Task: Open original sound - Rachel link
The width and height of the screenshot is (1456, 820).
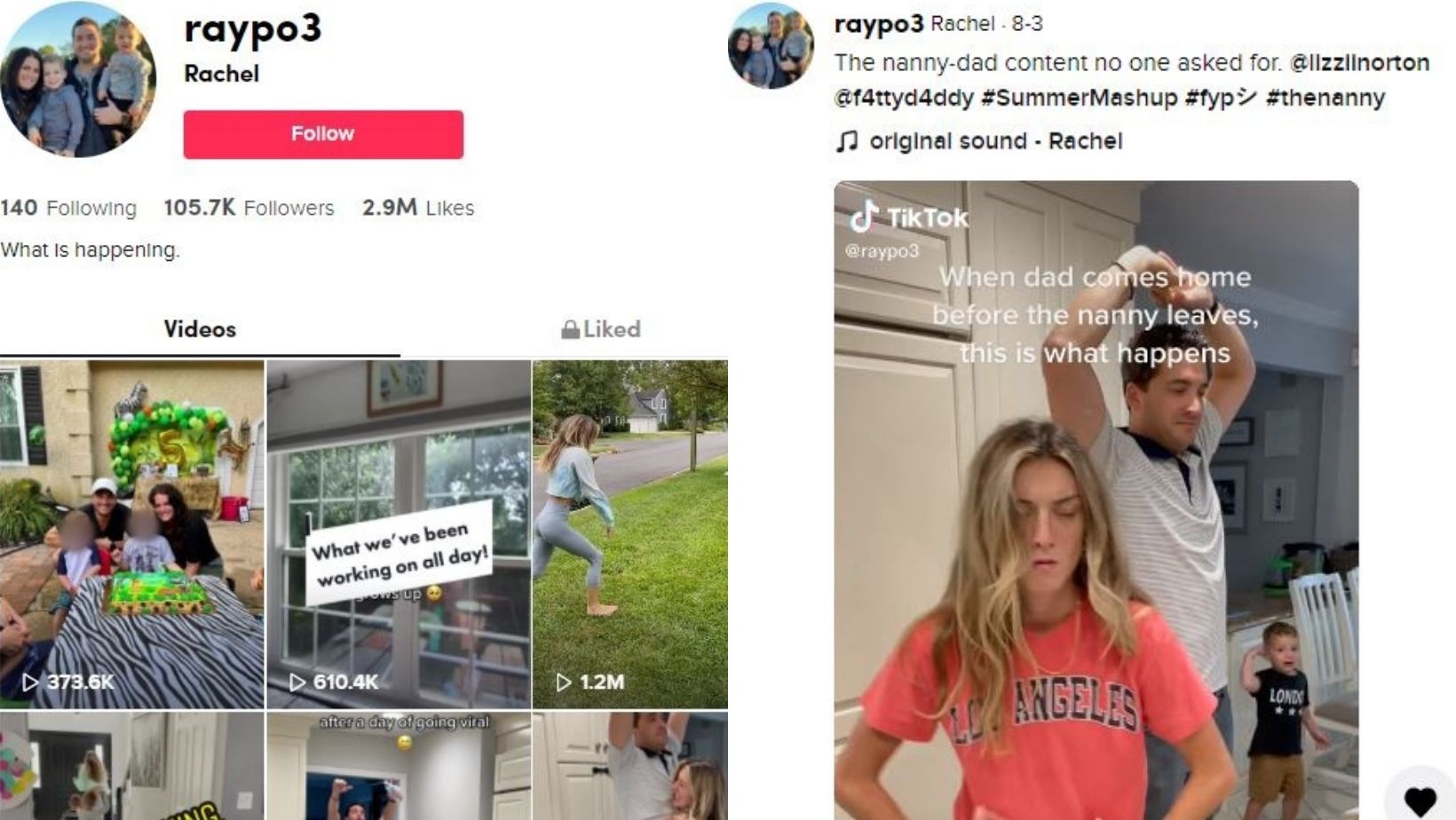Action: click(995, 141)
